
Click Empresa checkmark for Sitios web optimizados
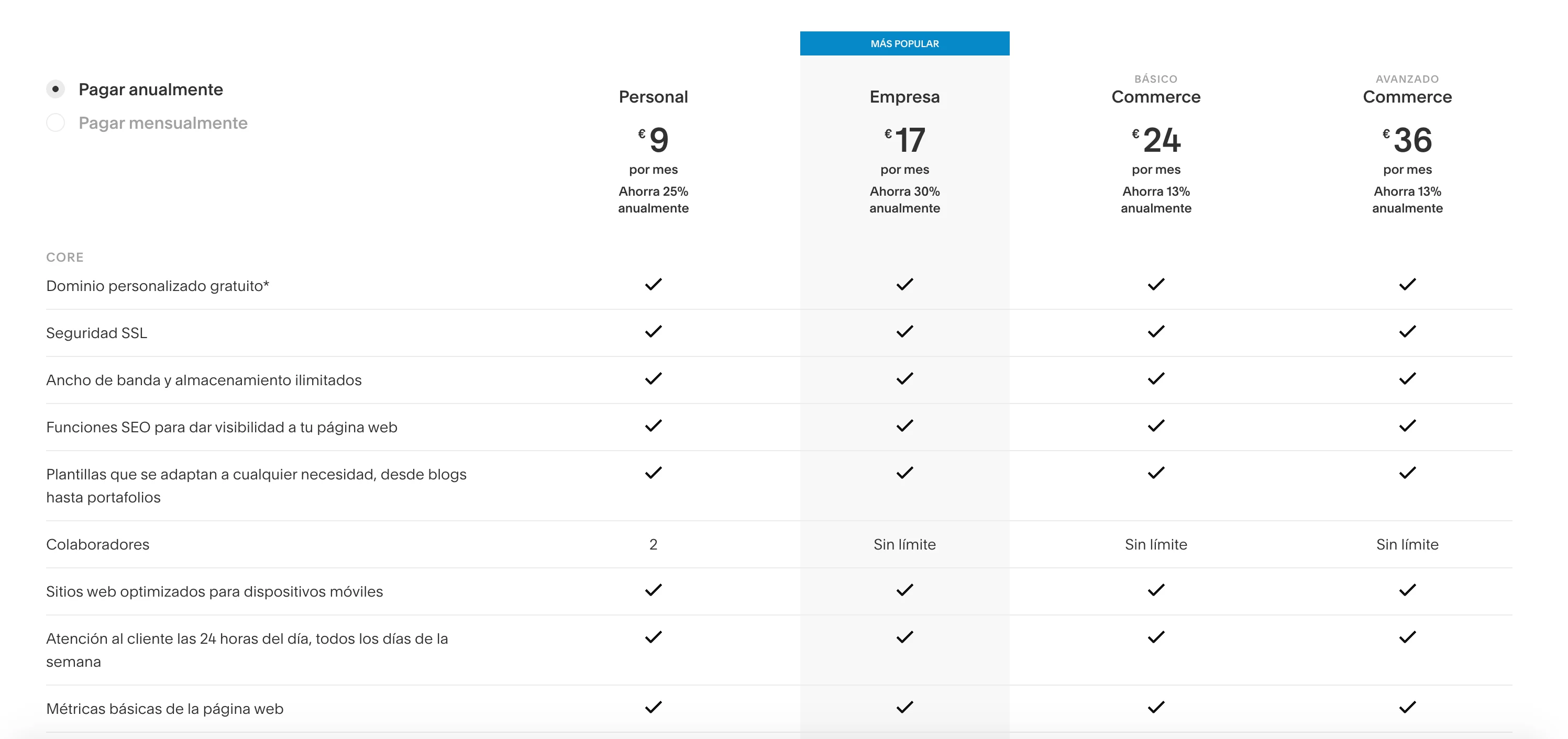(904, 590)
